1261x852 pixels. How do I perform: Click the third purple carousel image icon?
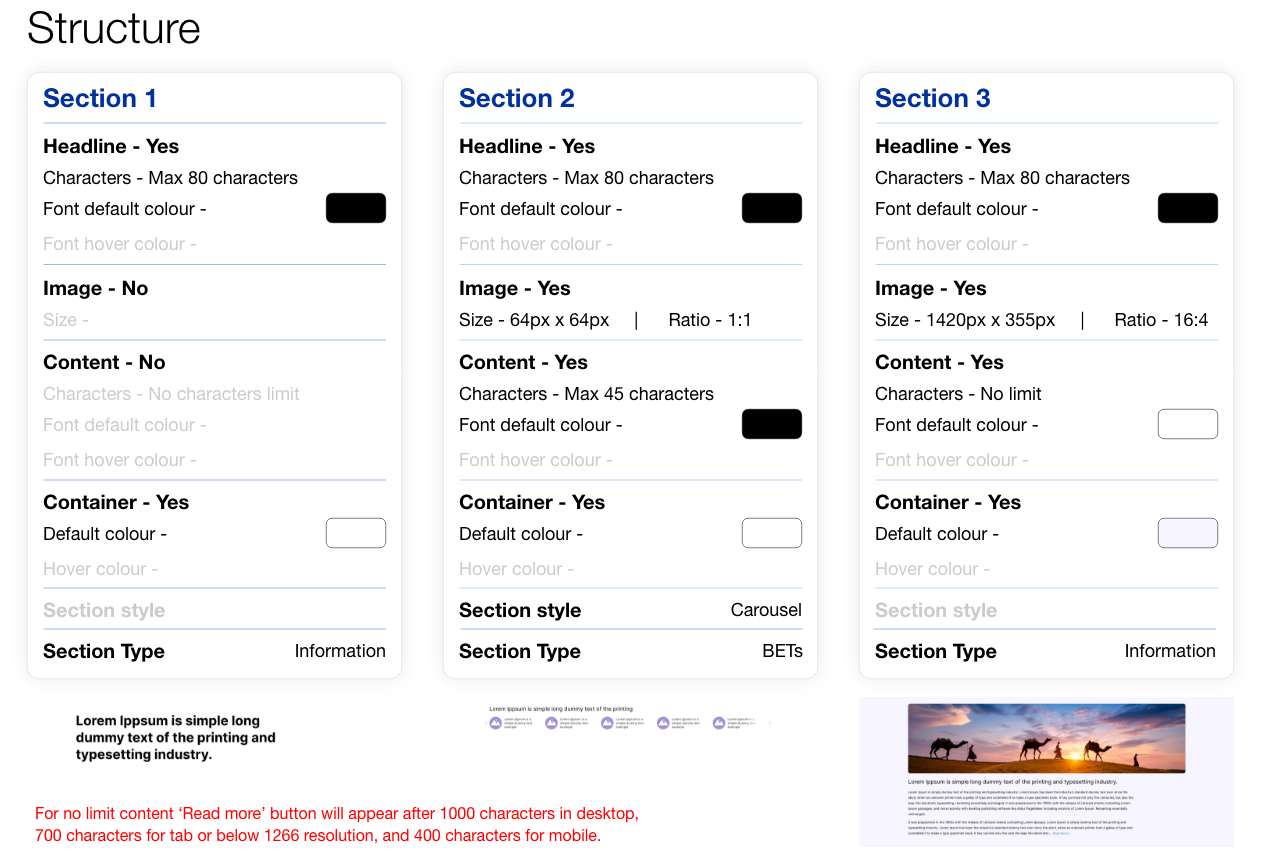click(607, 723)
